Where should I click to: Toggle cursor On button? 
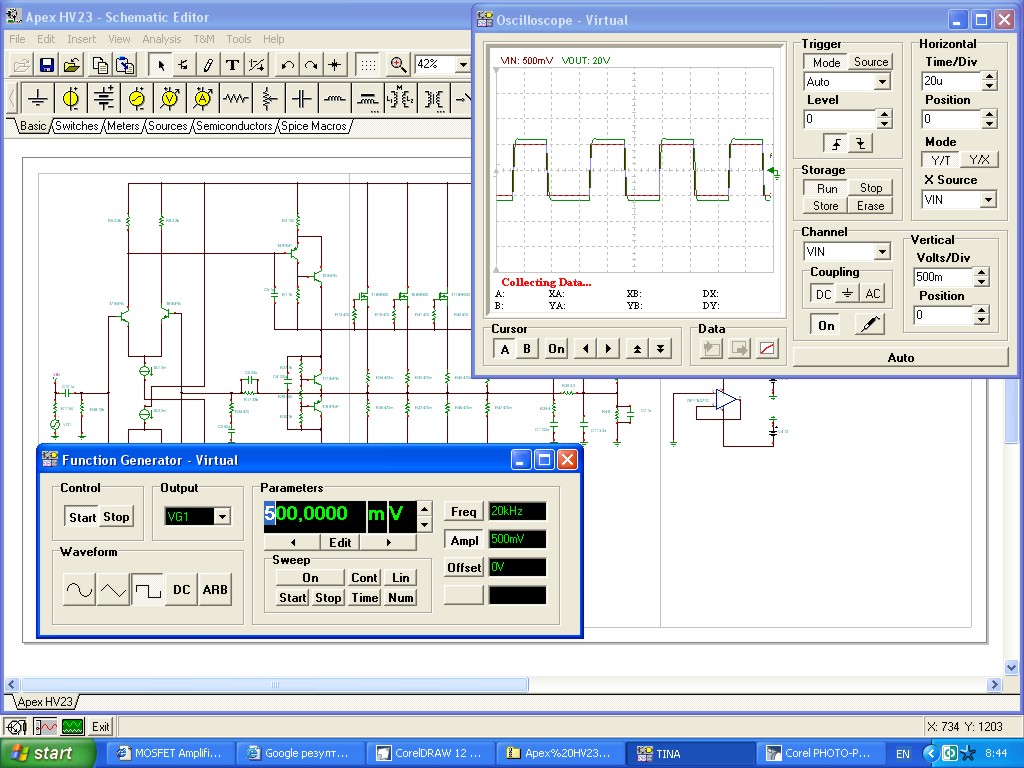point(556,349)
